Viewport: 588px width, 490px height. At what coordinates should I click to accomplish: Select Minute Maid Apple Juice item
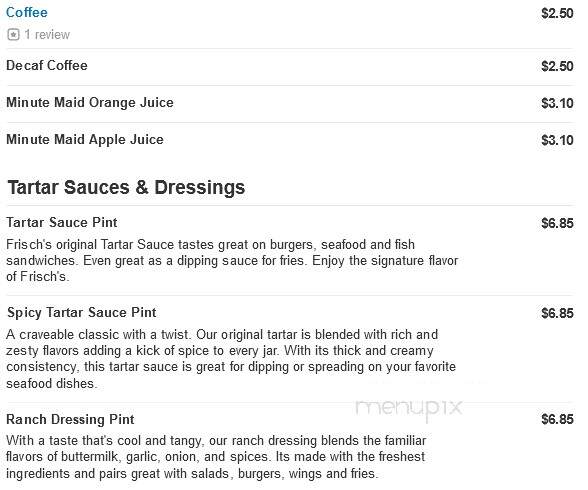(x=85, y=139)
